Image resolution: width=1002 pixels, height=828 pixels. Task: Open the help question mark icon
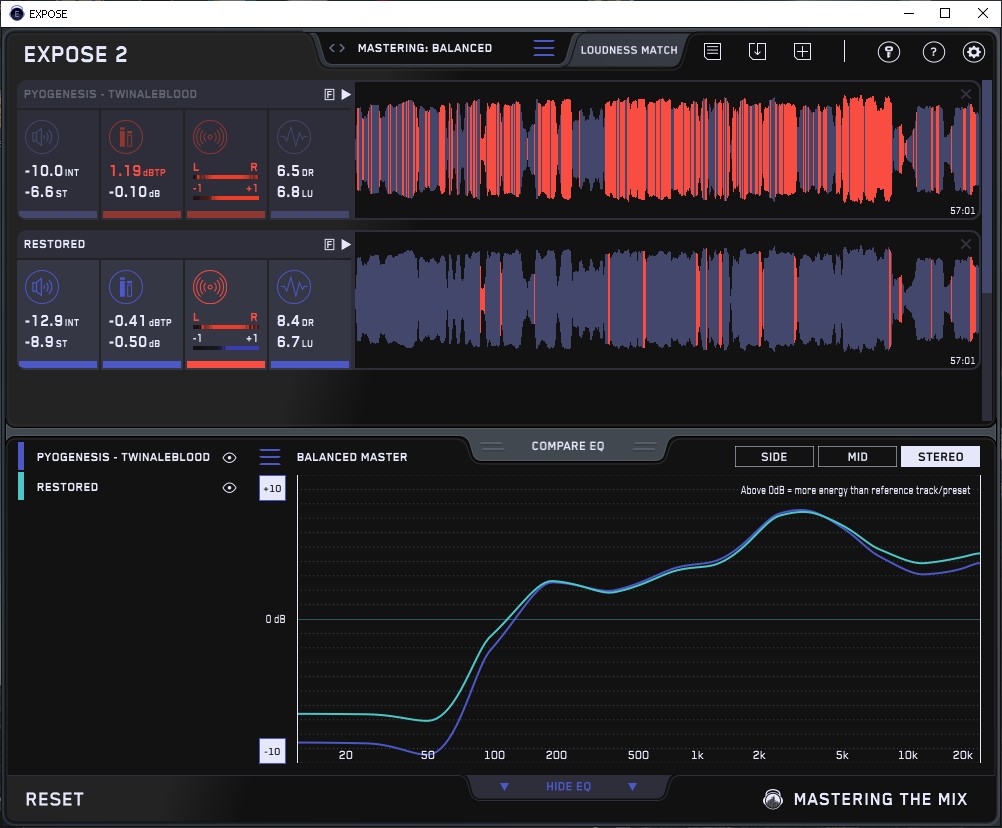[934, 52]
